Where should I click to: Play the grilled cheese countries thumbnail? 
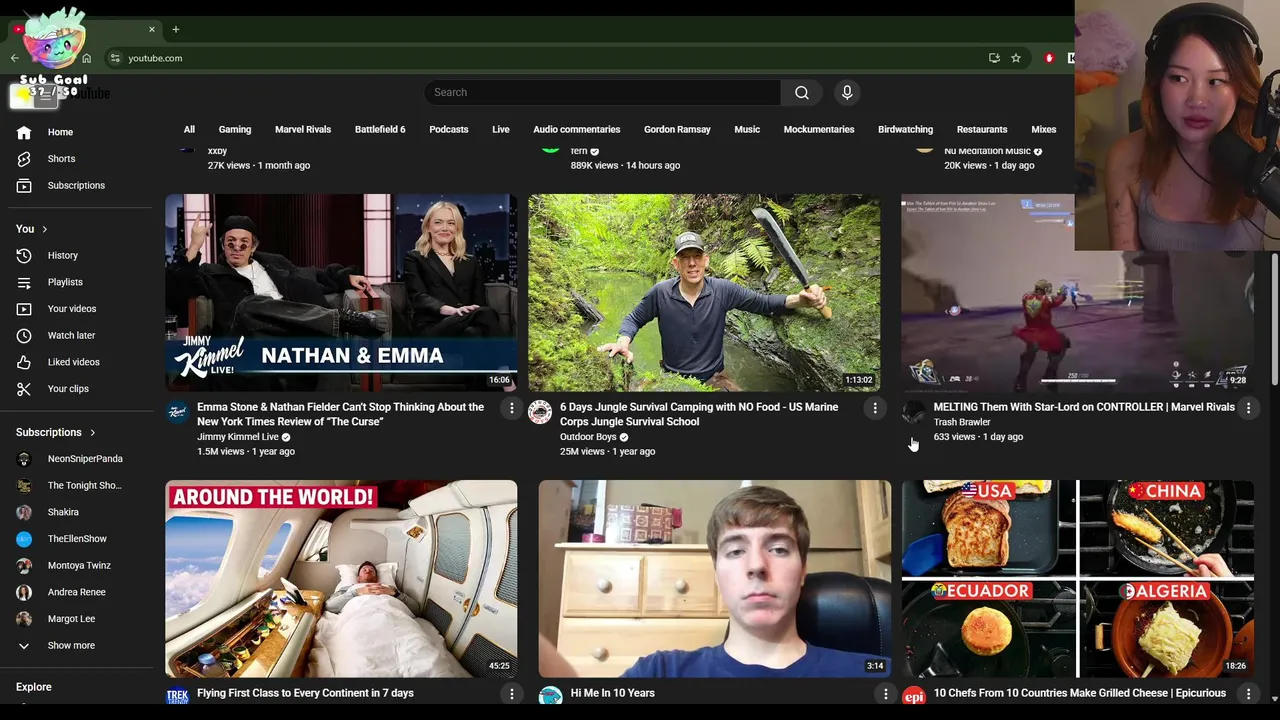pos(1077,578)
